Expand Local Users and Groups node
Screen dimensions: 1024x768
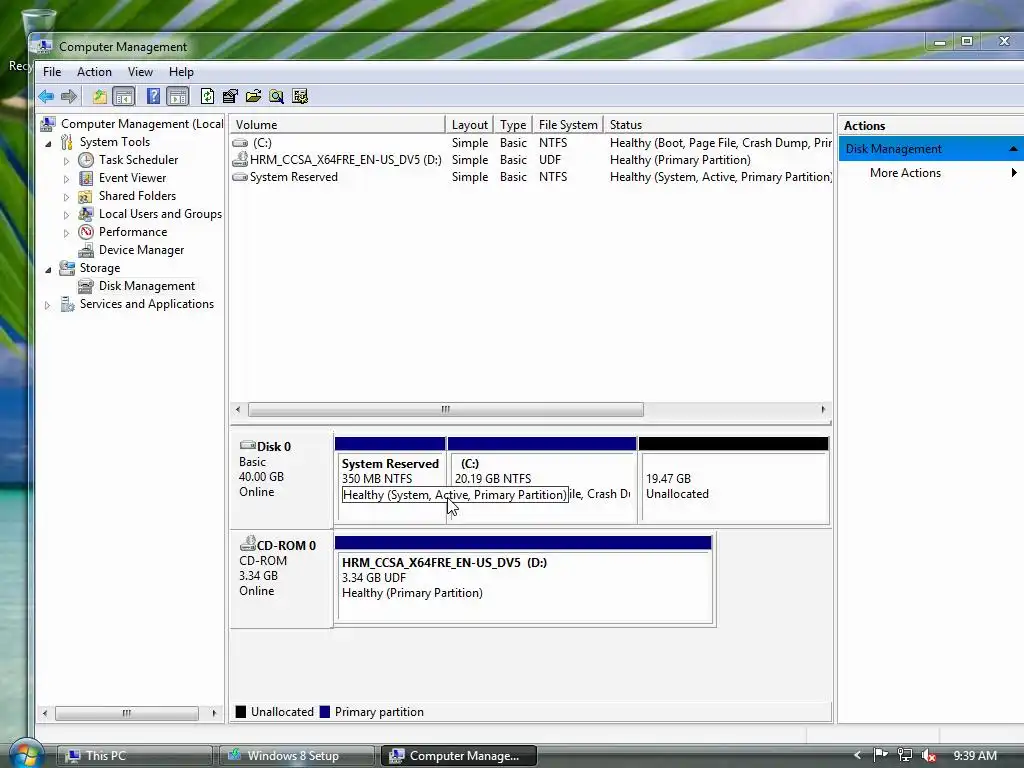66,214
